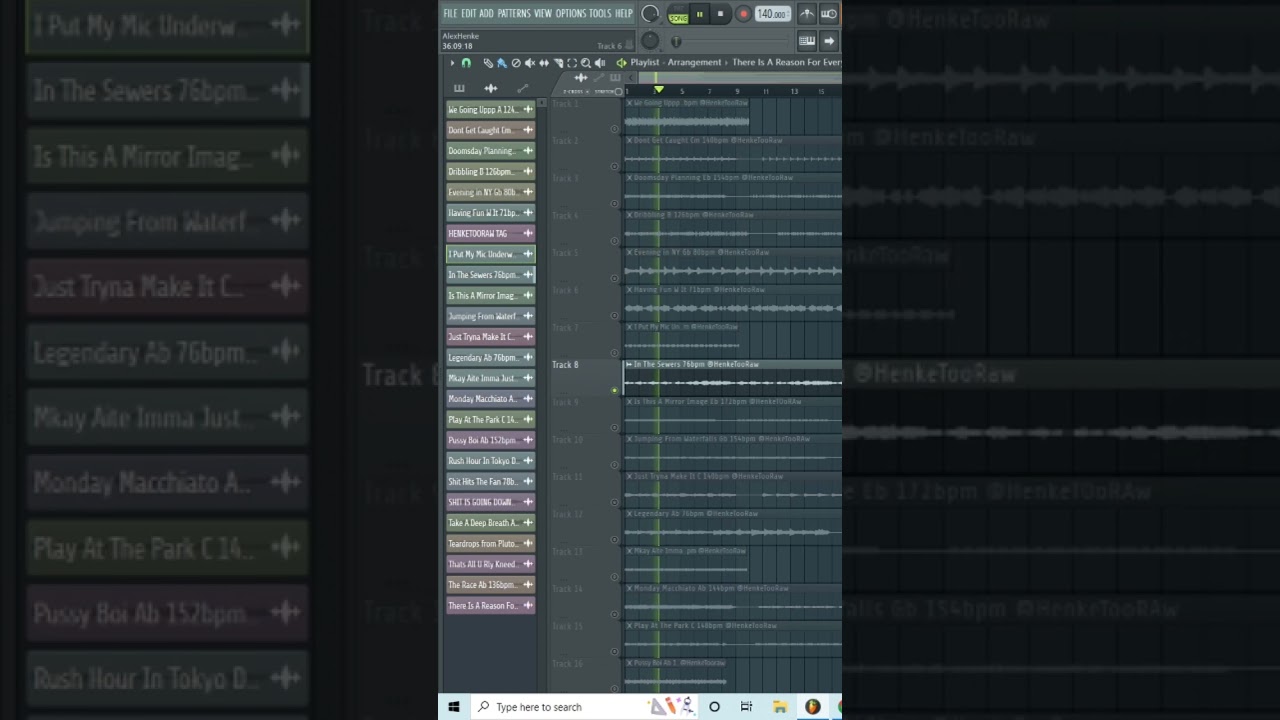The width and height of the screenshot is (1280, 720).
Task: Mute Track 2 with its toggle dot
Action: pyautogui.click(x=614, y=166)
